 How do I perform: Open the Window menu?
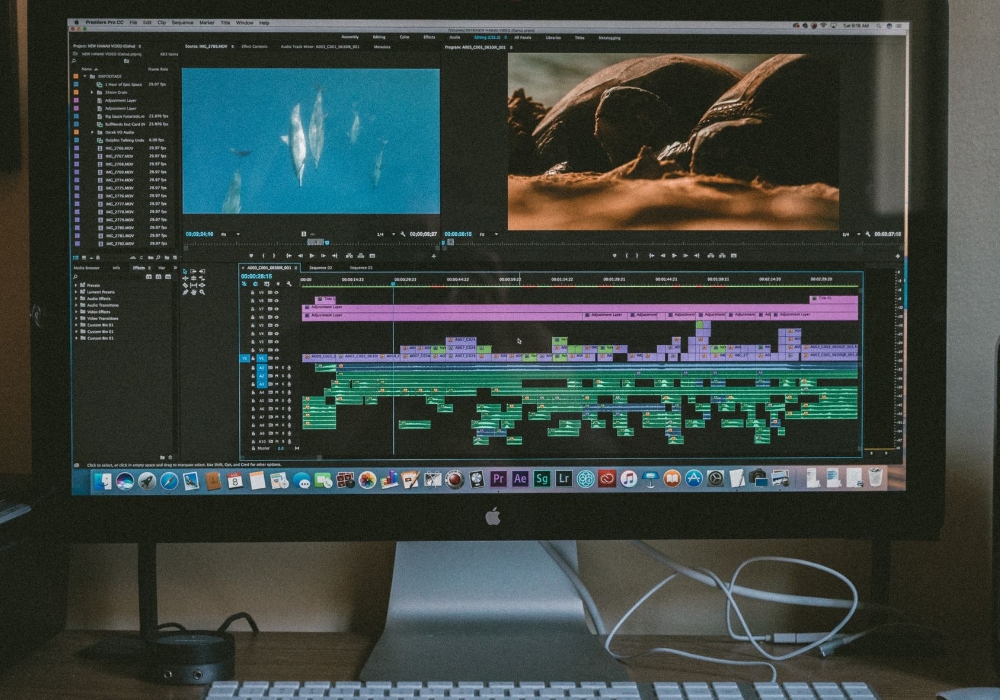tap(245, 22)
